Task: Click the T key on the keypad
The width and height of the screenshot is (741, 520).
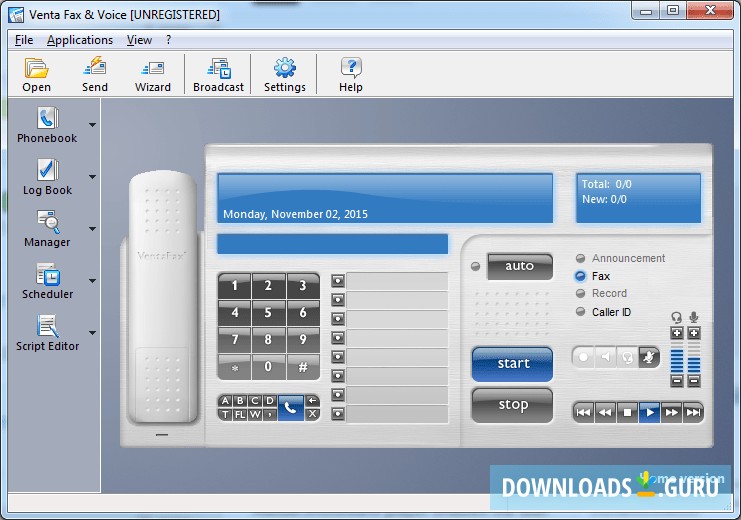Action: tap(226, 415)
